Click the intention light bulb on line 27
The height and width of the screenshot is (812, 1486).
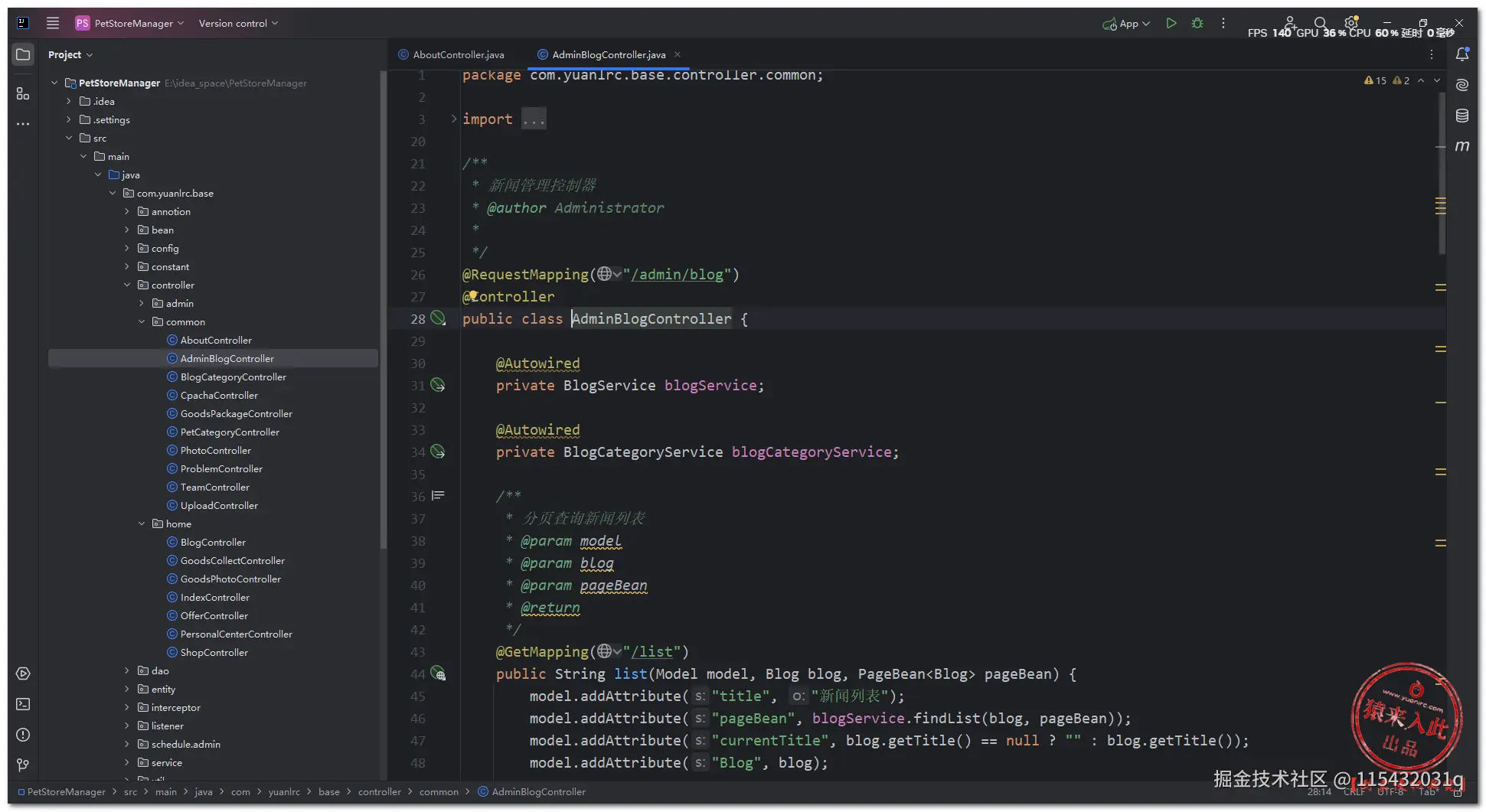pos(473,295)
